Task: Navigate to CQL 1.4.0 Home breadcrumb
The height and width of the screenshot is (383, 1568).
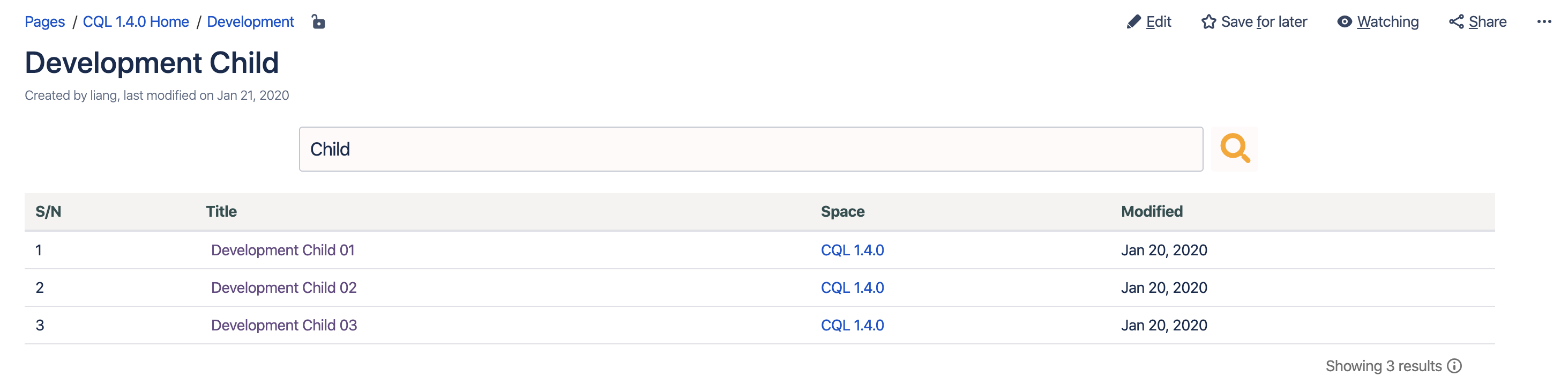Action: point(136,22)
